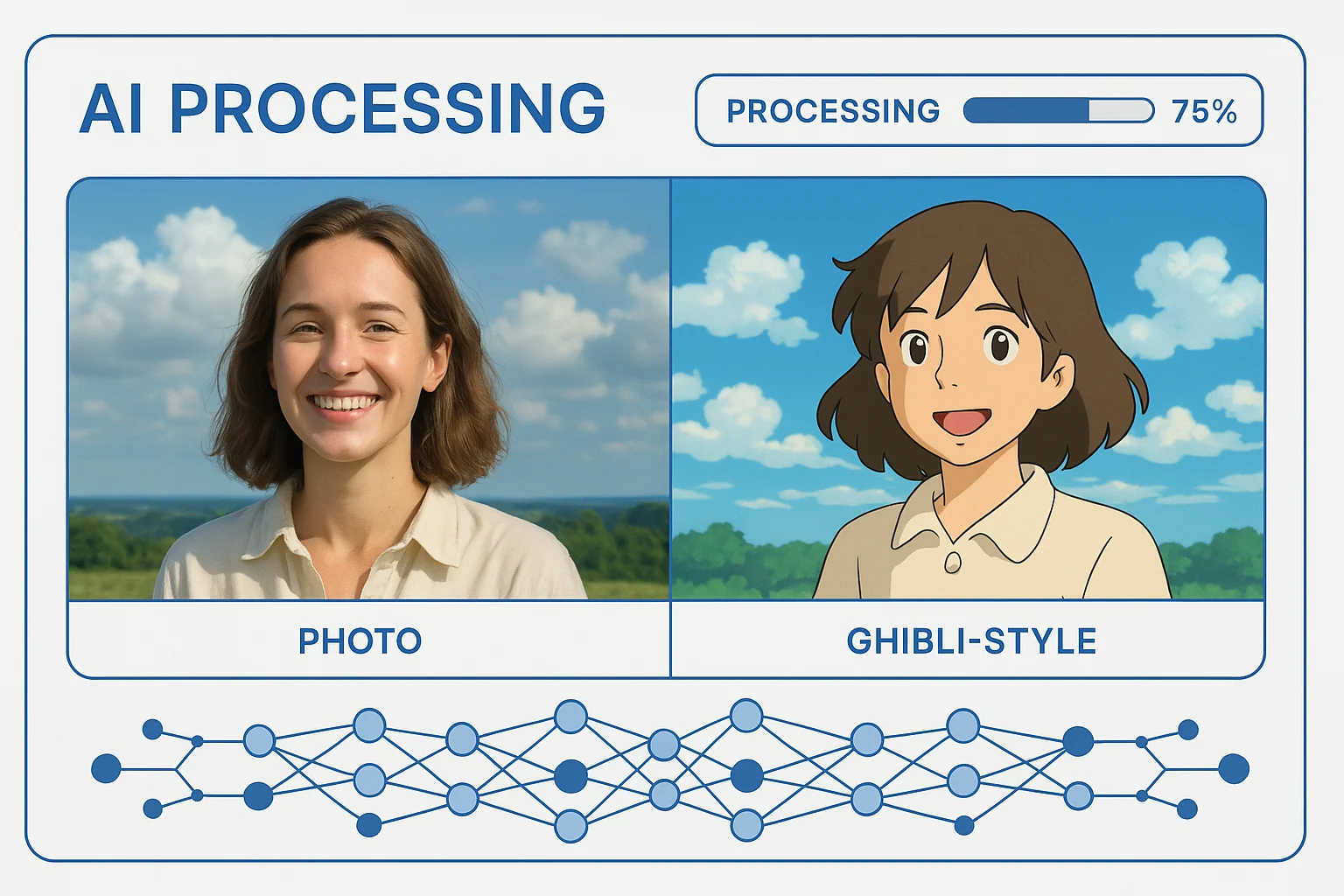Select the original photo of the smiling woman
This screenshot has width=1344, height=896.
click(368, 389)
